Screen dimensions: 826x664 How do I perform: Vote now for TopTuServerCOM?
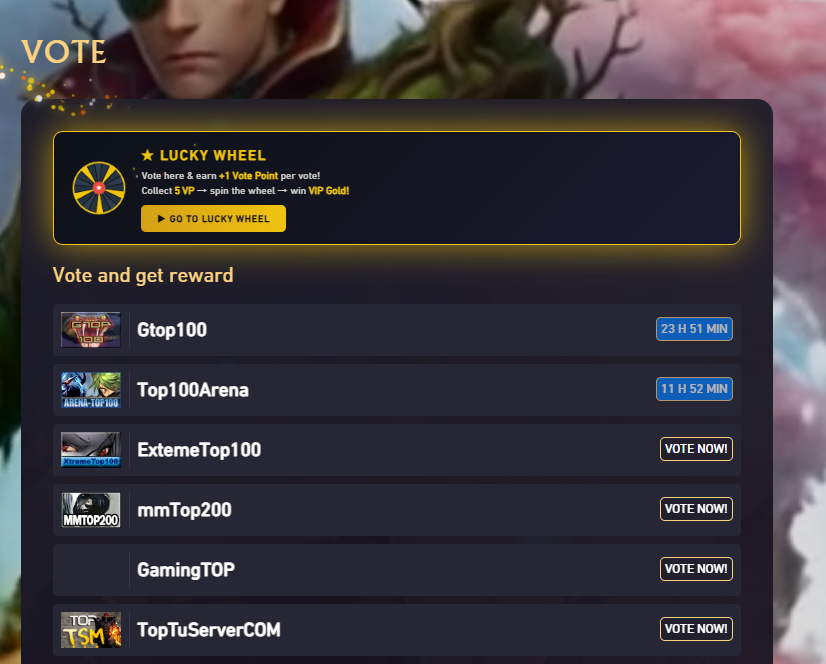(x=696, y=629)
